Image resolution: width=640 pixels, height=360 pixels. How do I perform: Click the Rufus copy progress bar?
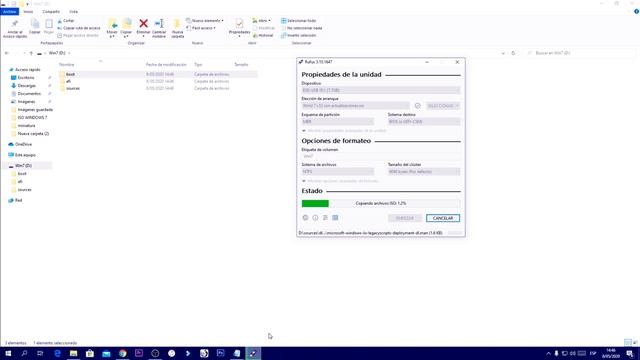[381, 203]
